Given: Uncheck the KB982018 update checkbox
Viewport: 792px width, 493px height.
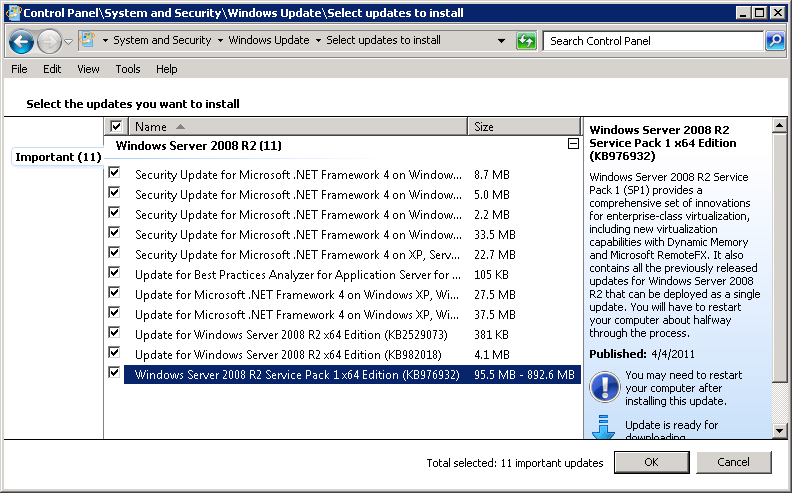Looking at the screenshot, I should point(114,353).
